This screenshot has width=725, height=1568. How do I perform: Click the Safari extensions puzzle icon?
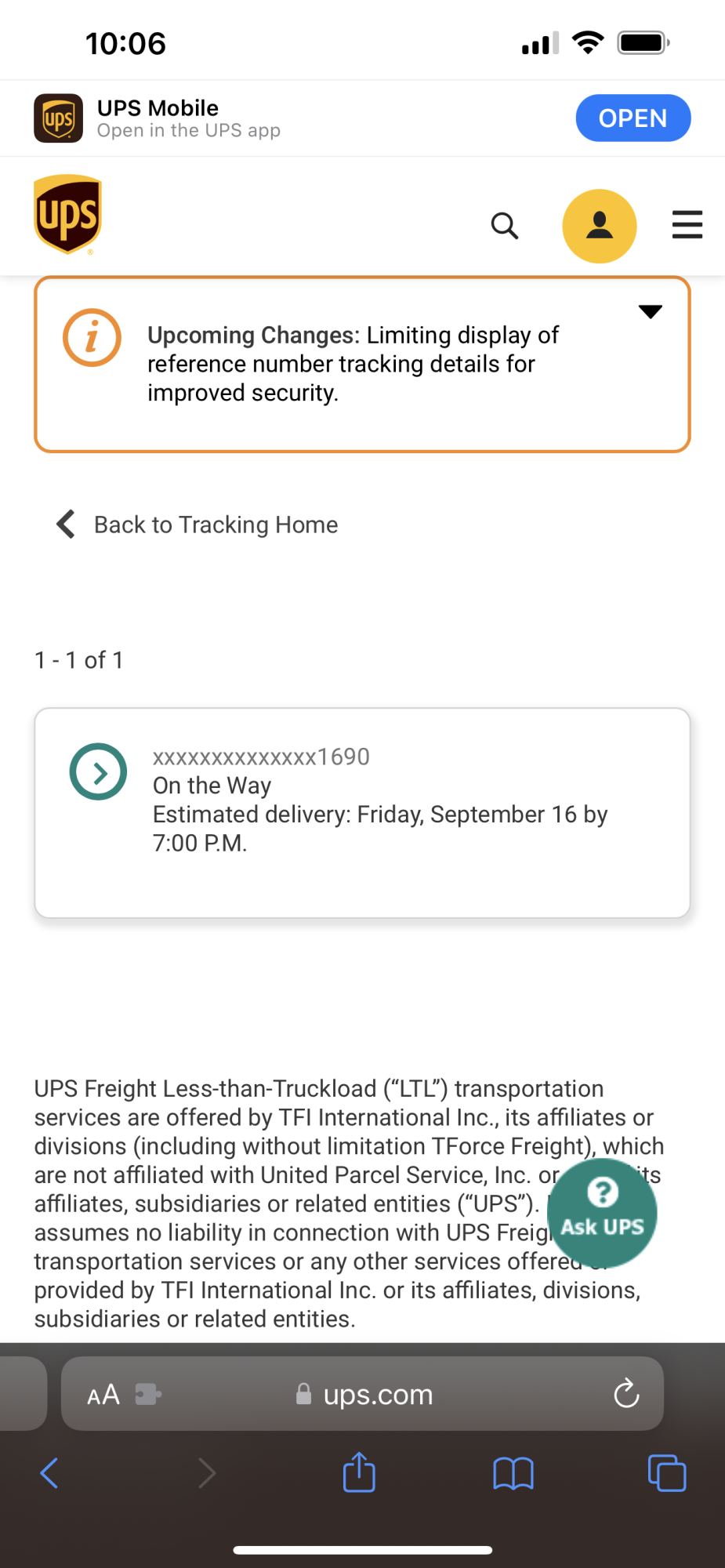click(x=148, y=1394)
